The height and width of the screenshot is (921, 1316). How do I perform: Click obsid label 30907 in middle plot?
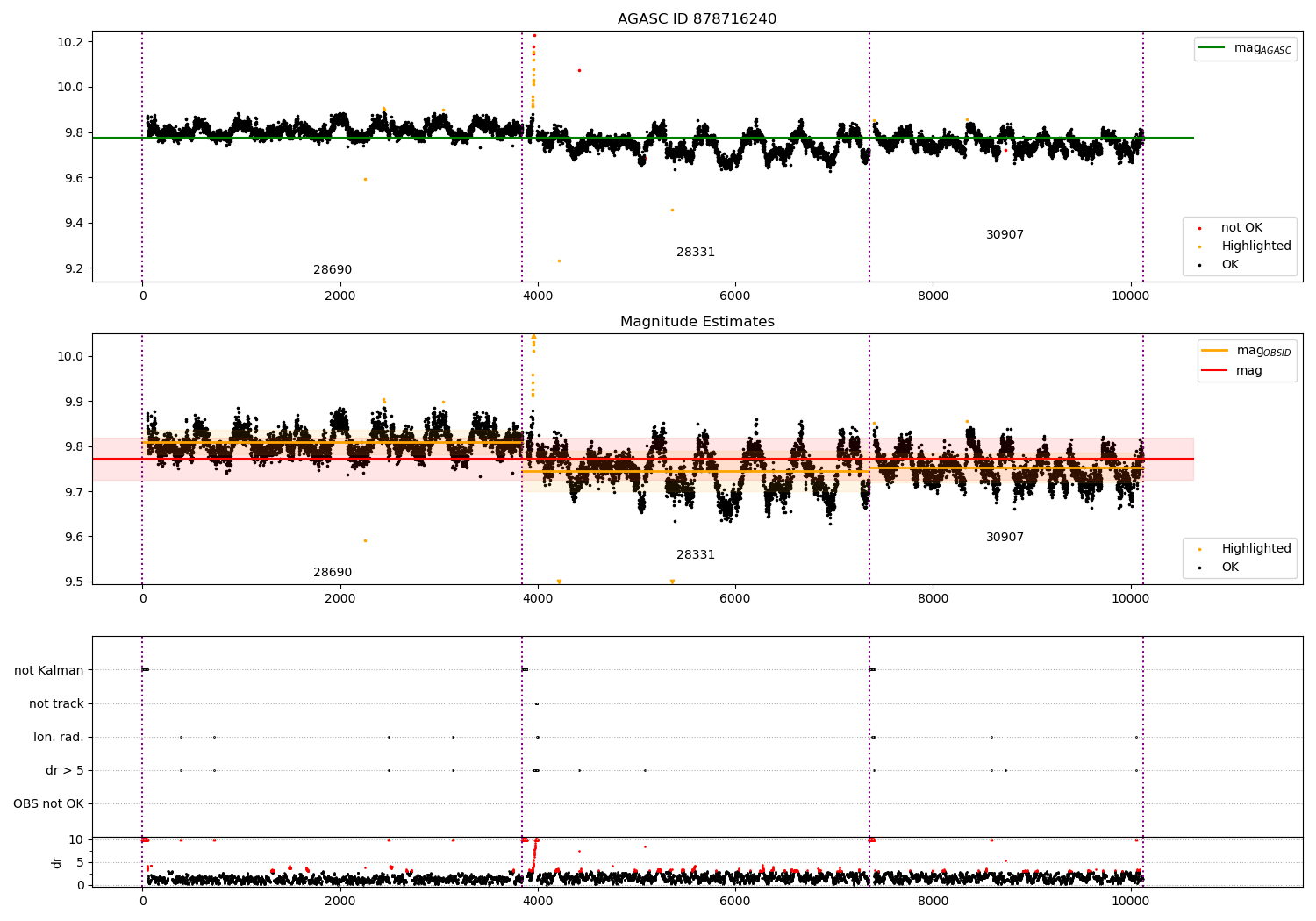click(1005, 537)
